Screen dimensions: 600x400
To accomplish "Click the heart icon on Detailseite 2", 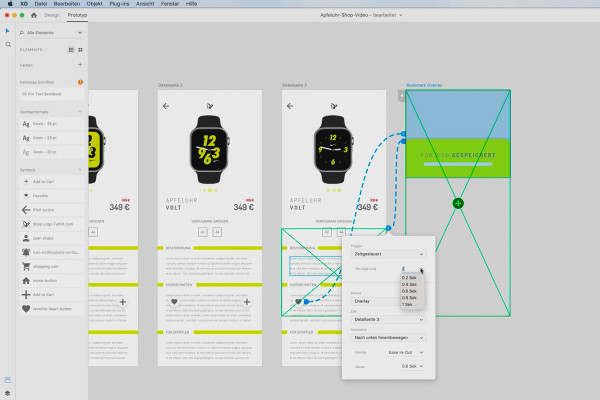I will point(174,302).
